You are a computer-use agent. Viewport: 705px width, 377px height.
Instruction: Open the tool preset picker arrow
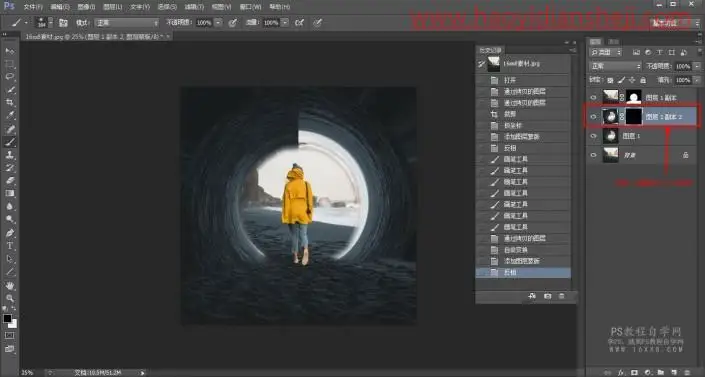click(x=26, y=22)
